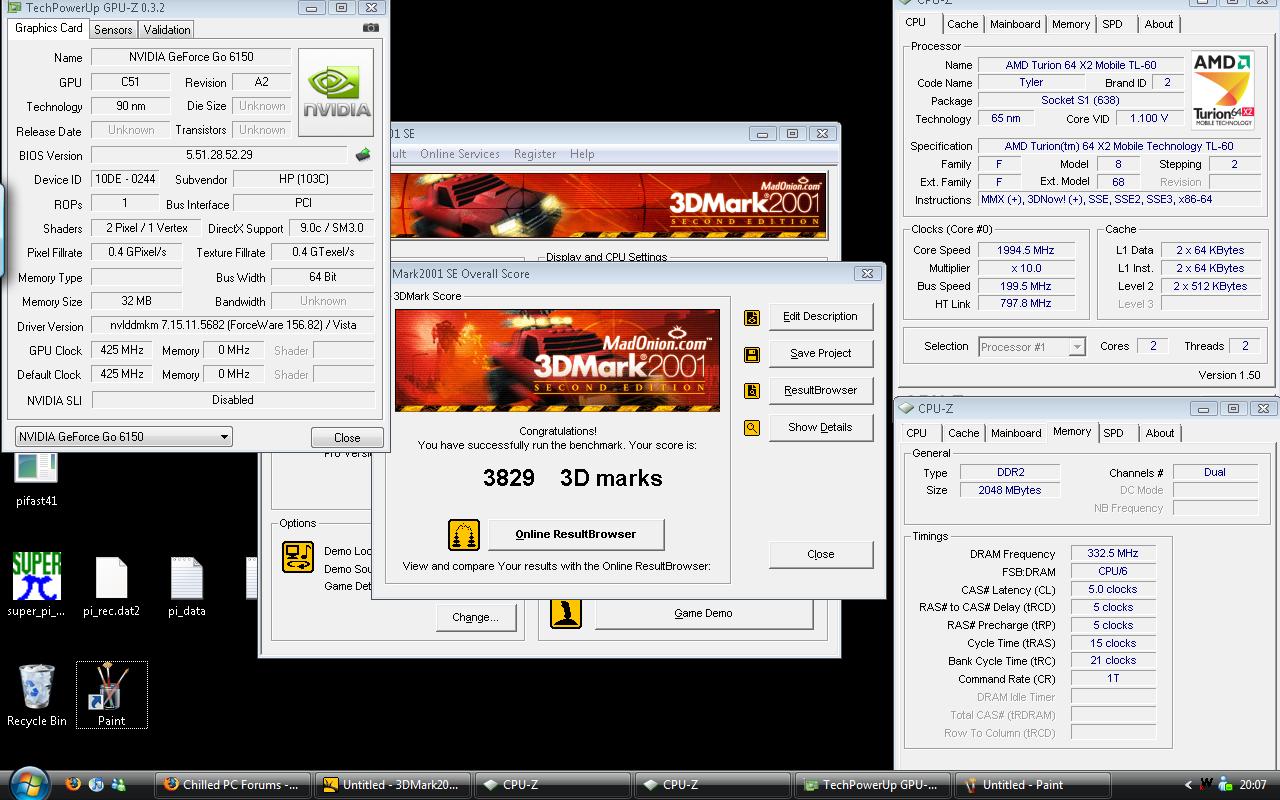Open the CPU tab in lower CPU-Z

click(x=916, y=433)
